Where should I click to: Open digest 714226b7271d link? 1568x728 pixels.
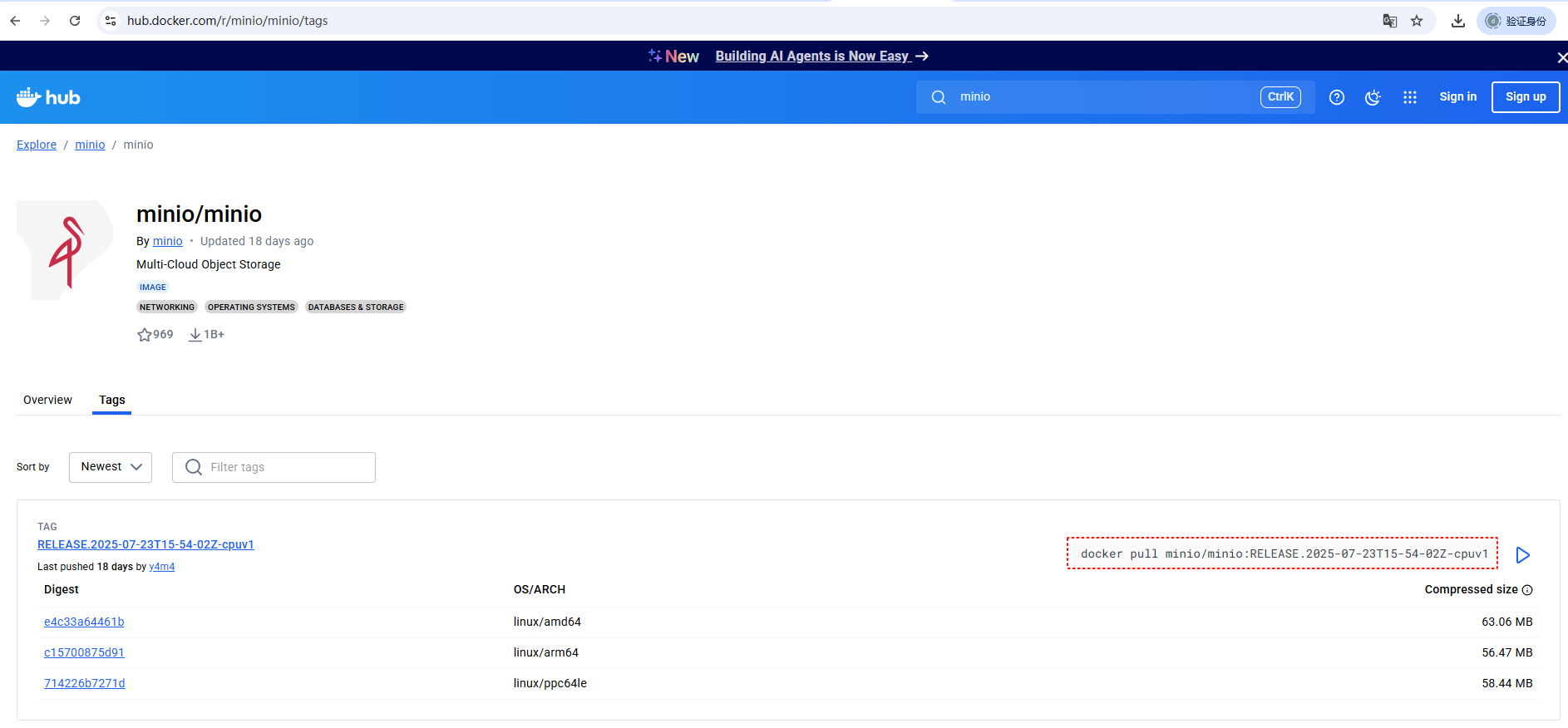pos(85,683)
